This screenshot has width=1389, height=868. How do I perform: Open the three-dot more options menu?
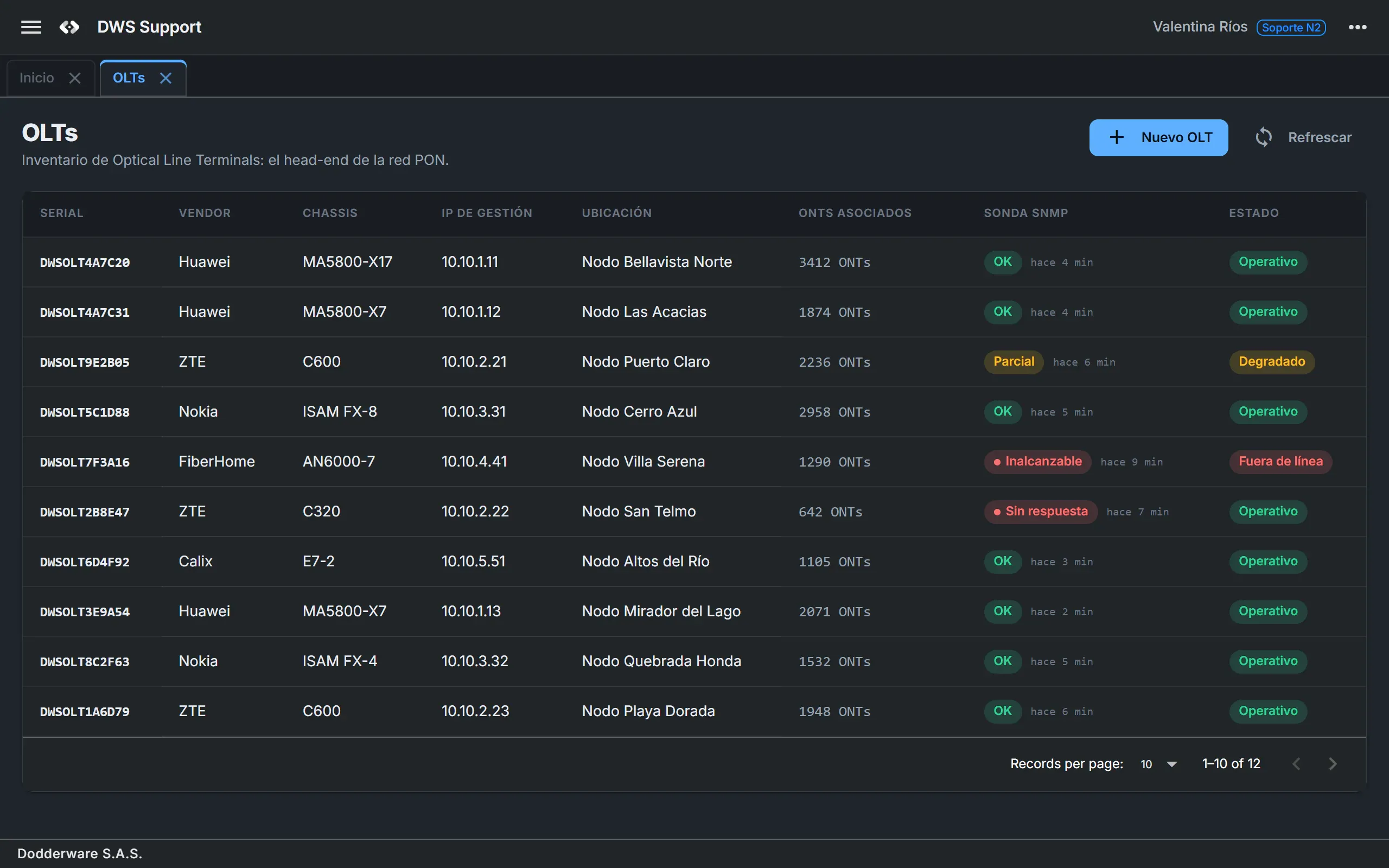tap(1358, 27)
